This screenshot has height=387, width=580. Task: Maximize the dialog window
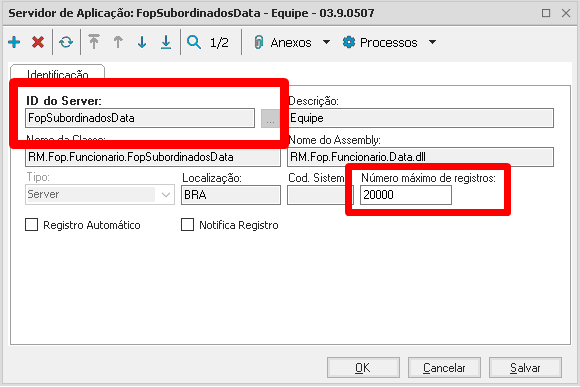tap(546, 13)
